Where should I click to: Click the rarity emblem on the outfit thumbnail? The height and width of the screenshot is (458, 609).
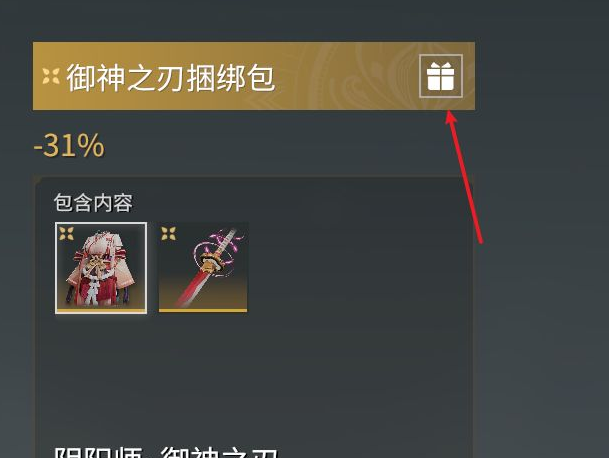(x=66, y=233)
